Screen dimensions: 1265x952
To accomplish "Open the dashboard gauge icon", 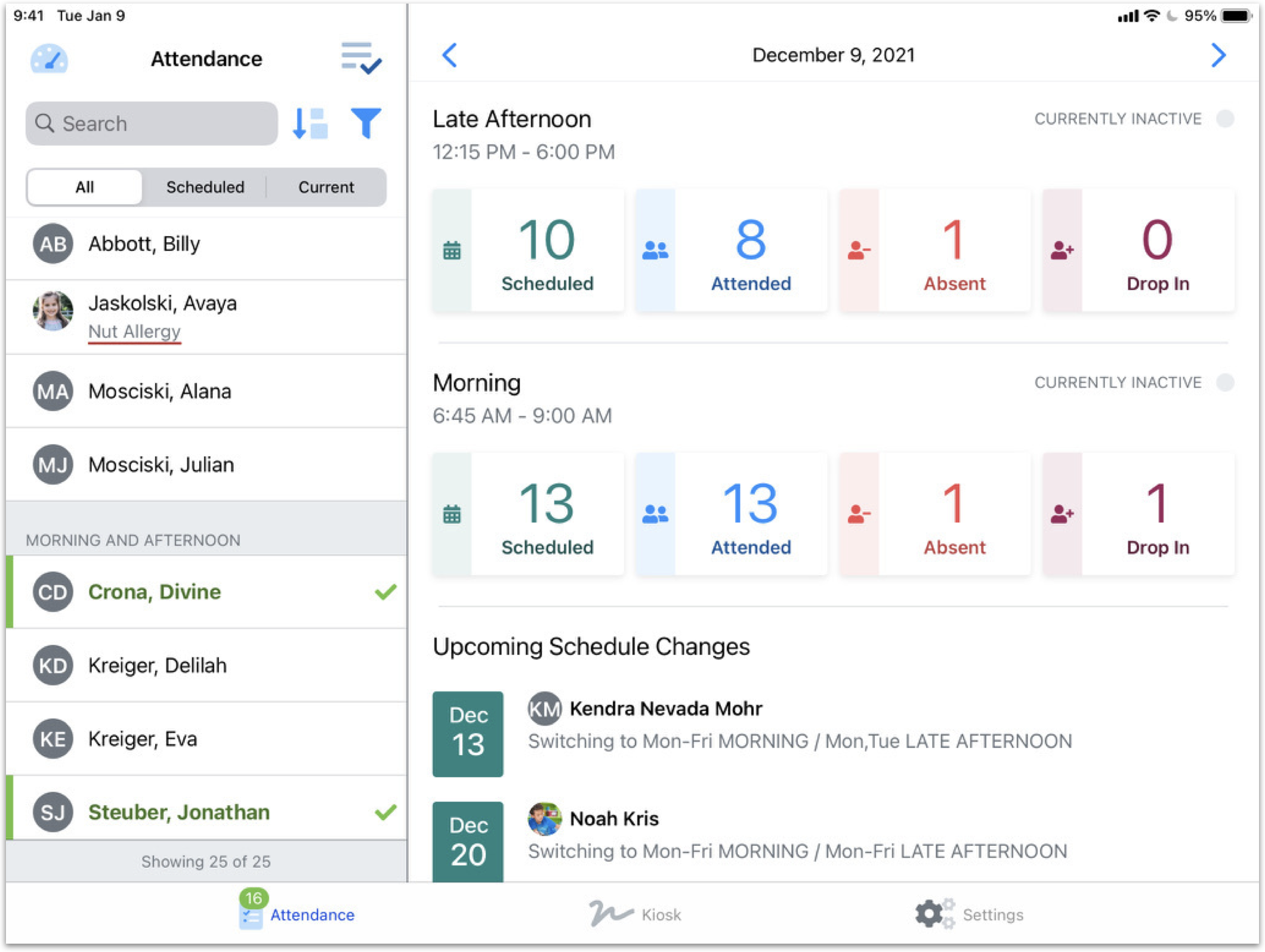I will [x=49, y=58].
